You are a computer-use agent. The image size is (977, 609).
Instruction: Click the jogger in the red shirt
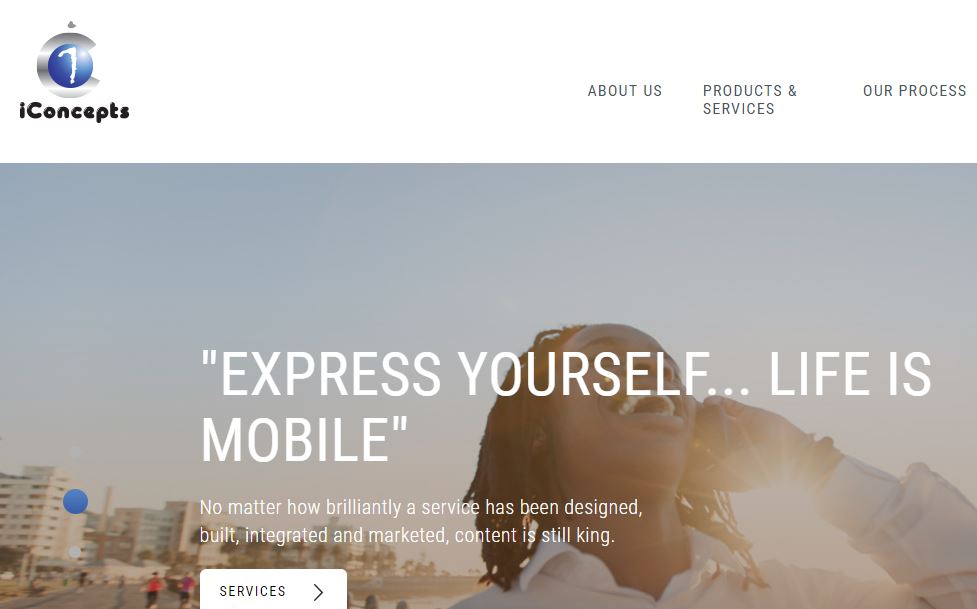(153, 589)
